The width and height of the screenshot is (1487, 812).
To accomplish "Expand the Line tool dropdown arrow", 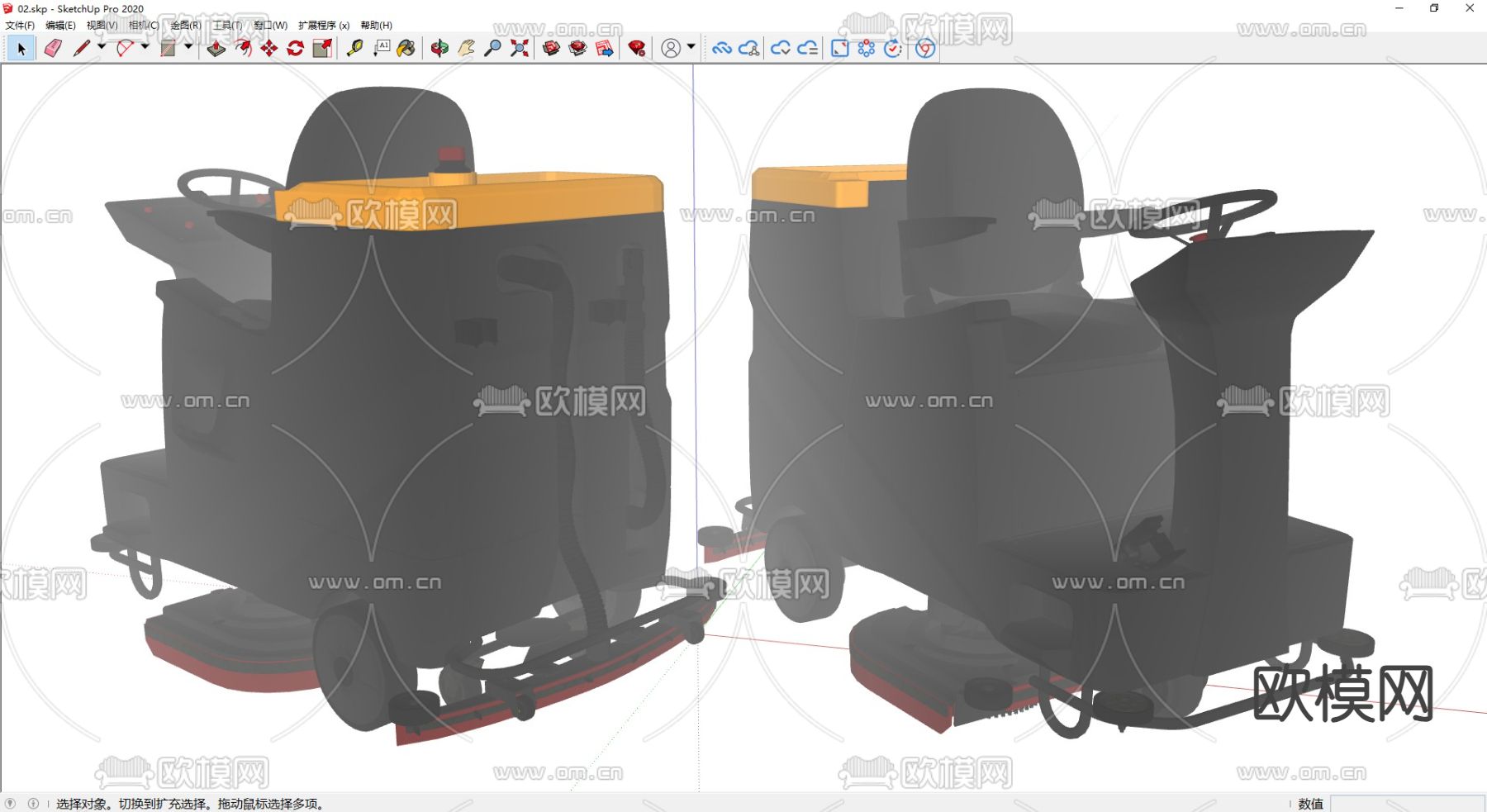I will (102, 47).
